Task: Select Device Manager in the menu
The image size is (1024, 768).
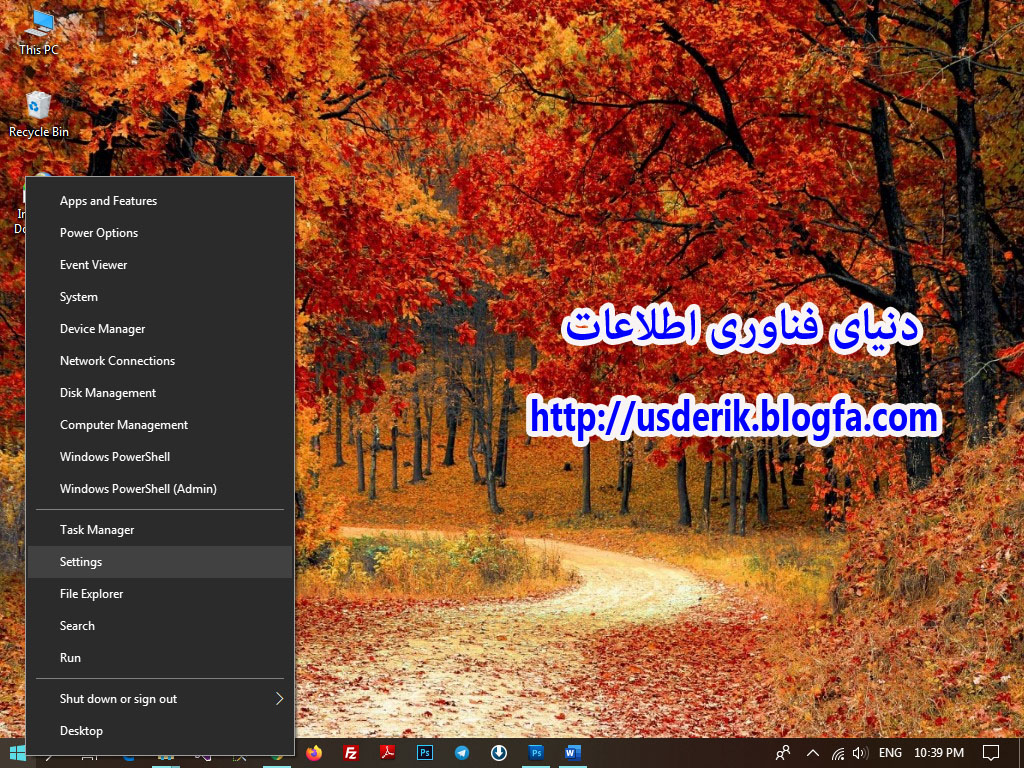Action: click(x=102, y=329)
